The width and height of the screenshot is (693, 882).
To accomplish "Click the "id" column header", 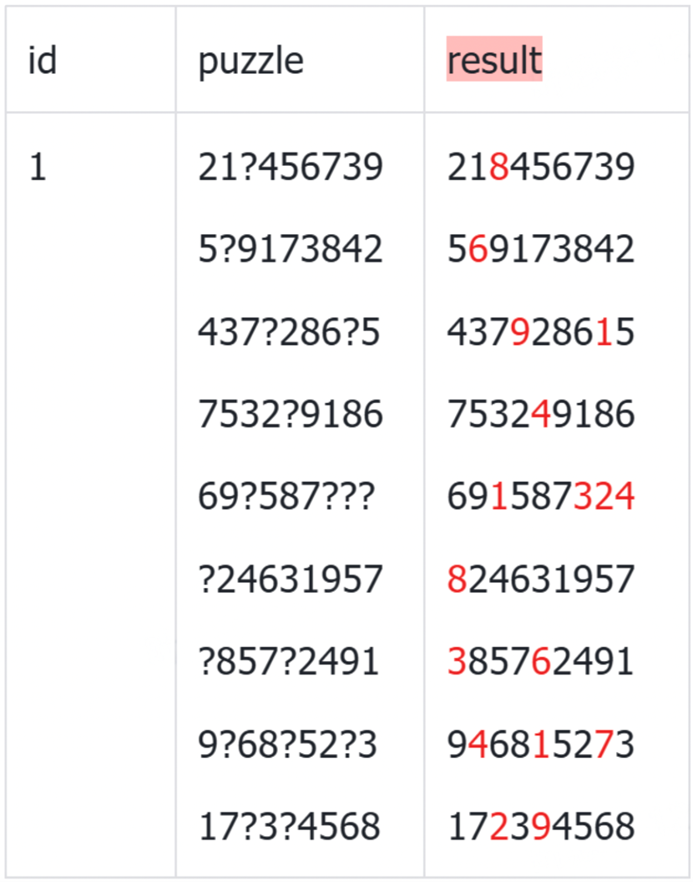I will pyautogui.click(x=42, y=61).
